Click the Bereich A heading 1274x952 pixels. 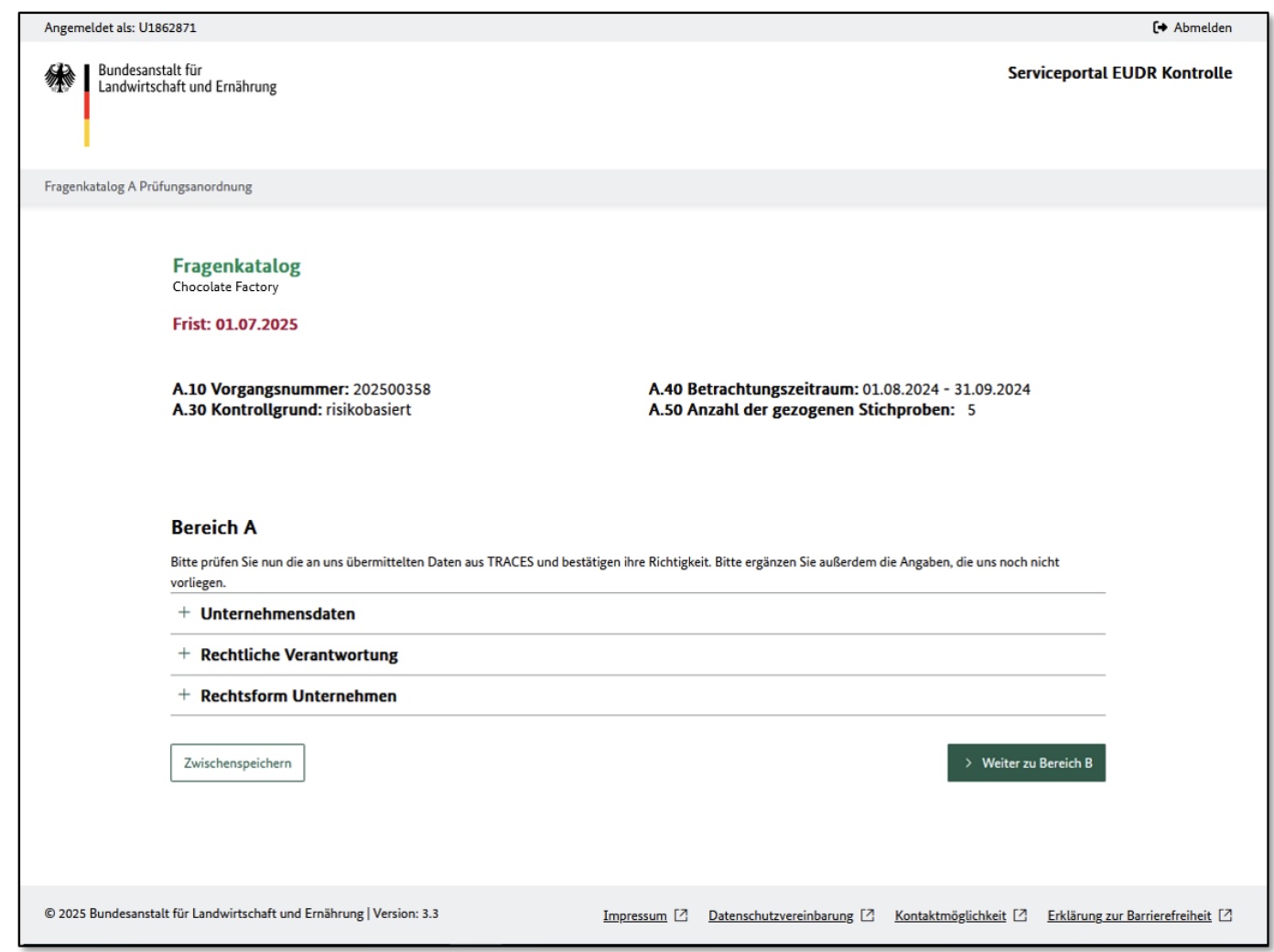(214, 527)
